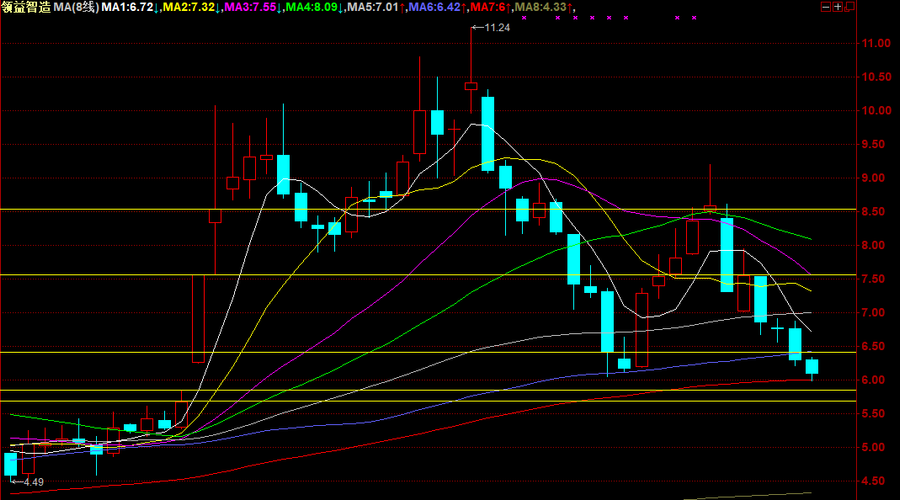900x500 pixels.
Task: Click the first cyan candlestick near 4.49
Action: (x=11, y=464)
